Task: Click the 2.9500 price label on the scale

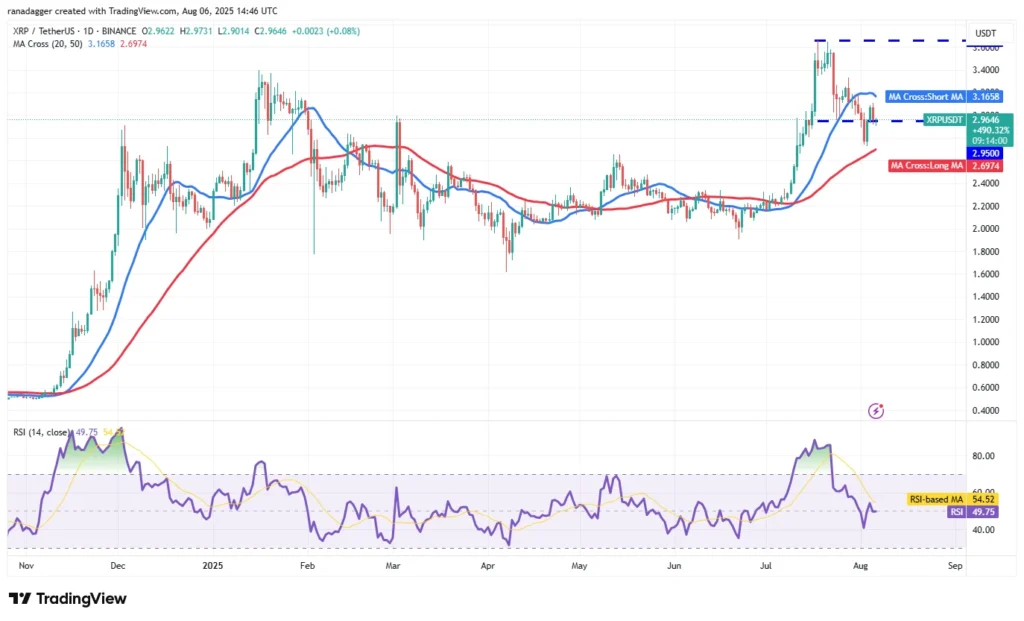Action: point(986,153)
